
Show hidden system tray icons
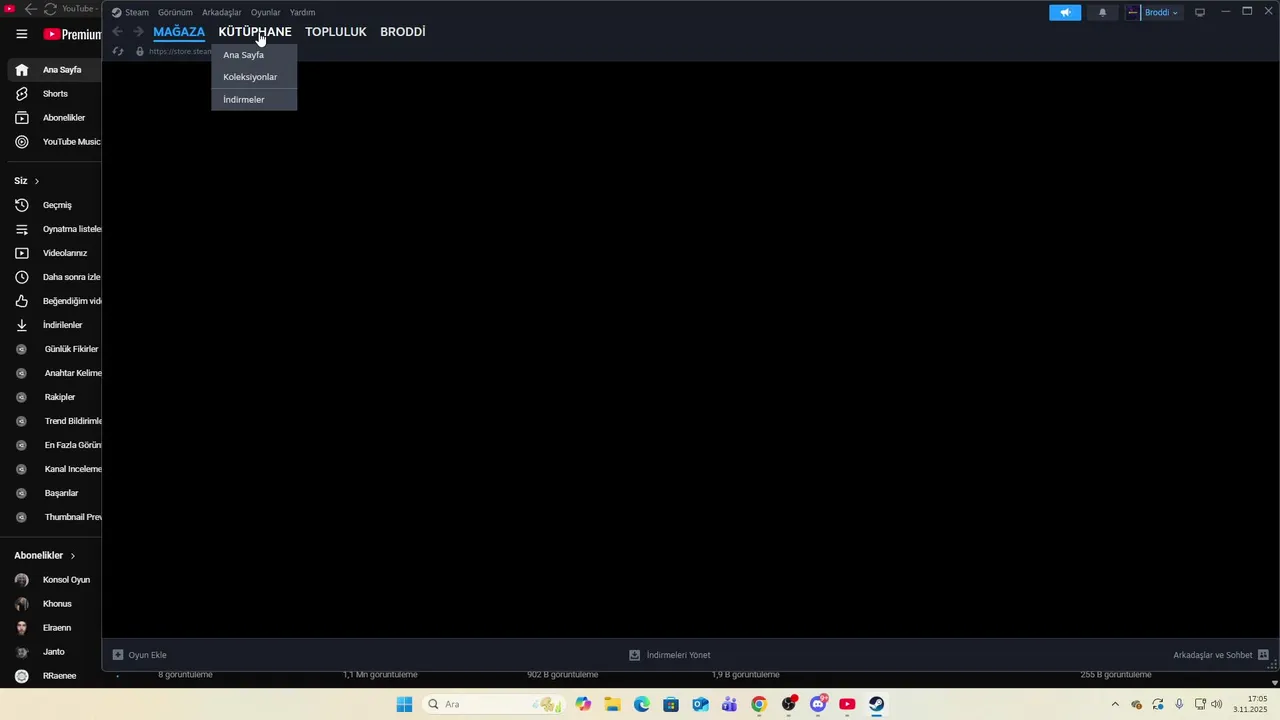[x=1115, y=704]
